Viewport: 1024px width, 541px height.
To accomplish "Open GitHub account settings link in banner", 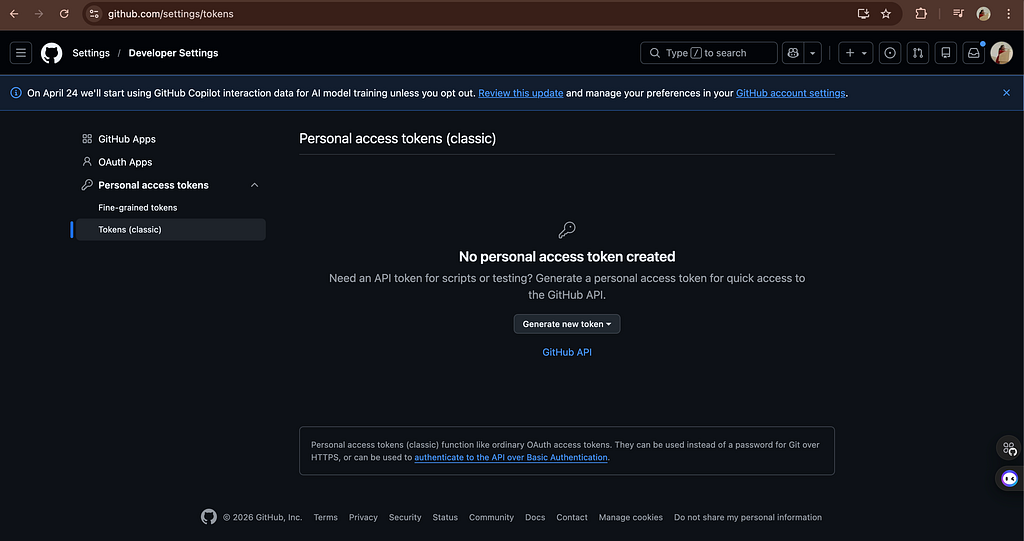I will click(790, 93).
